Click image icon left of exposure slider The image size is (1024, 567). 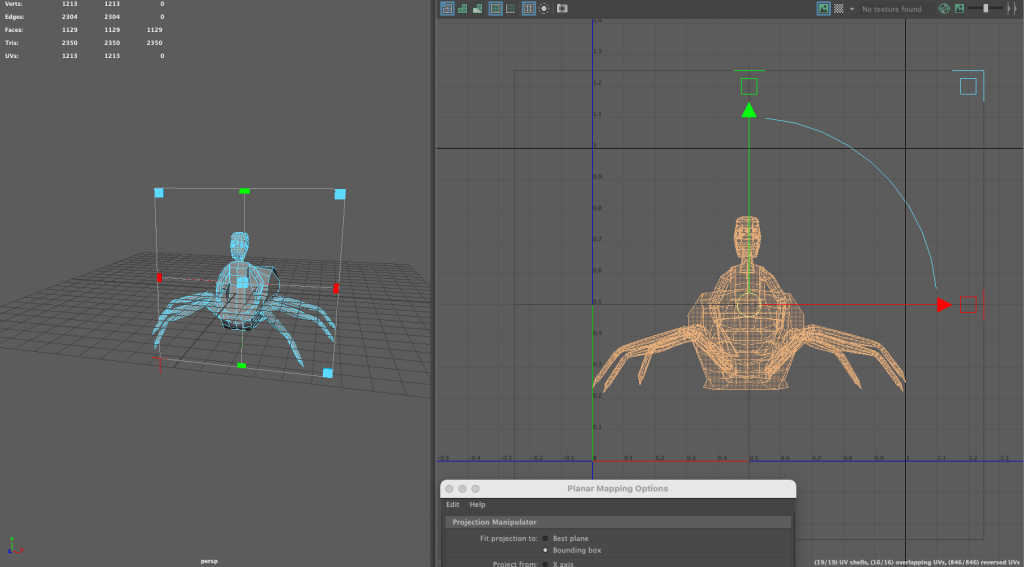click(959, 8)
